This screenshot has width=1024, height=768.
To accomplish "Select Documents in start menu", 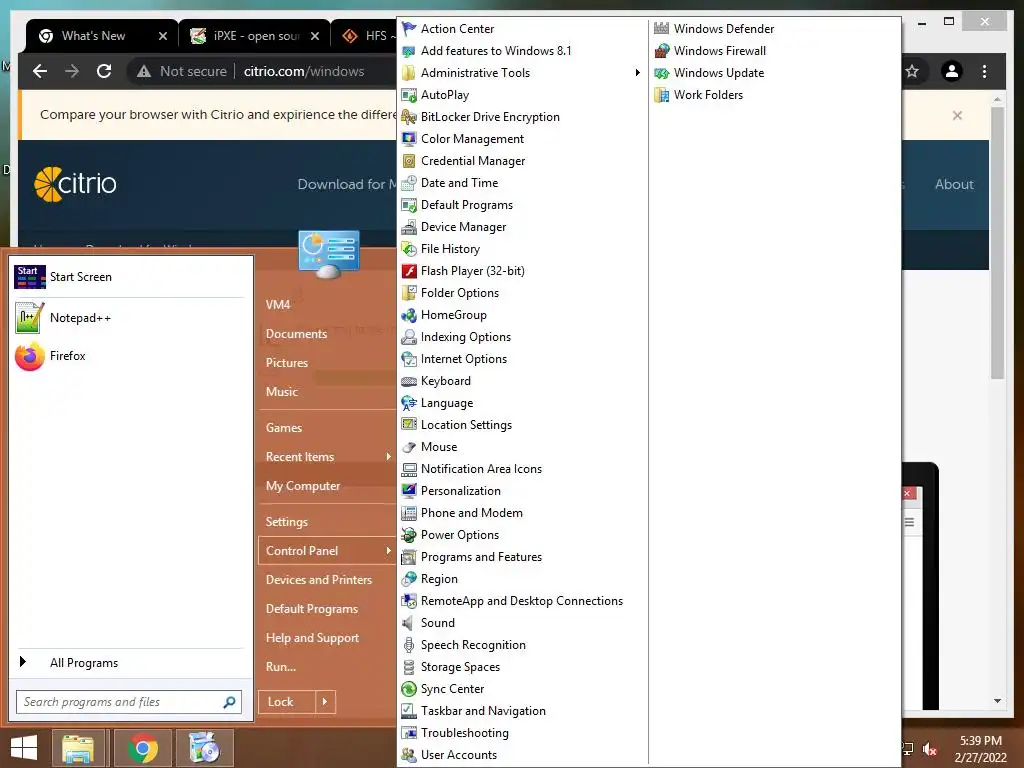I will tap(296, 334).
